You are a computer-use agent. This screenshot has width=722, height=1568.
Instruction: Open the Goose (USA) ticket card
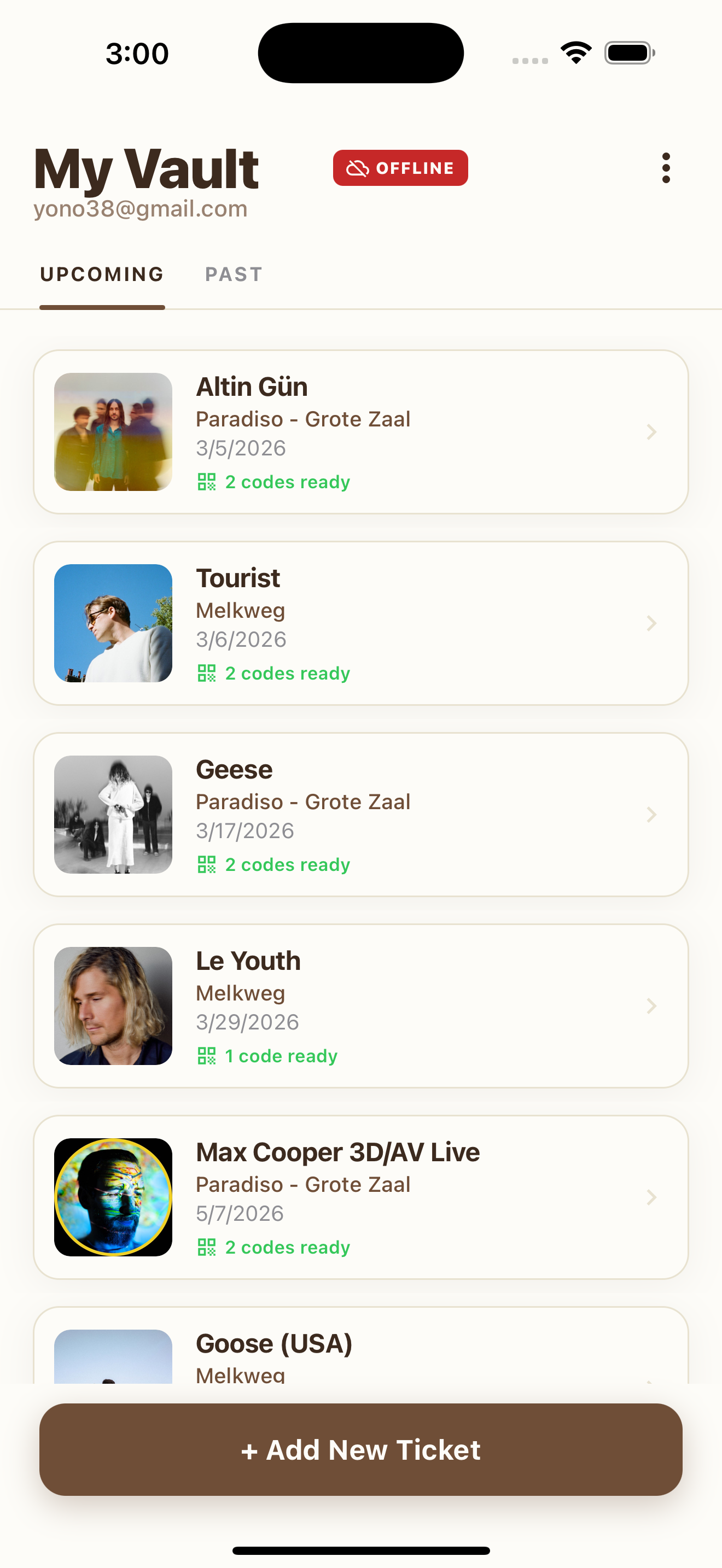pos(360,1347)
